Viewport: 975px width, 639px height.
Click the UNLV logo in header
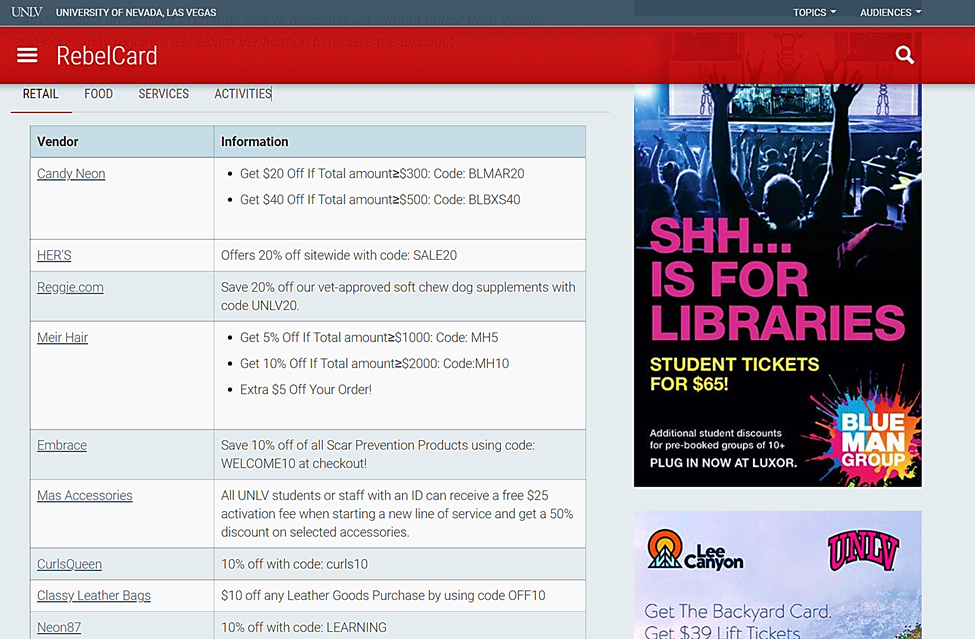tap(27, 12)
